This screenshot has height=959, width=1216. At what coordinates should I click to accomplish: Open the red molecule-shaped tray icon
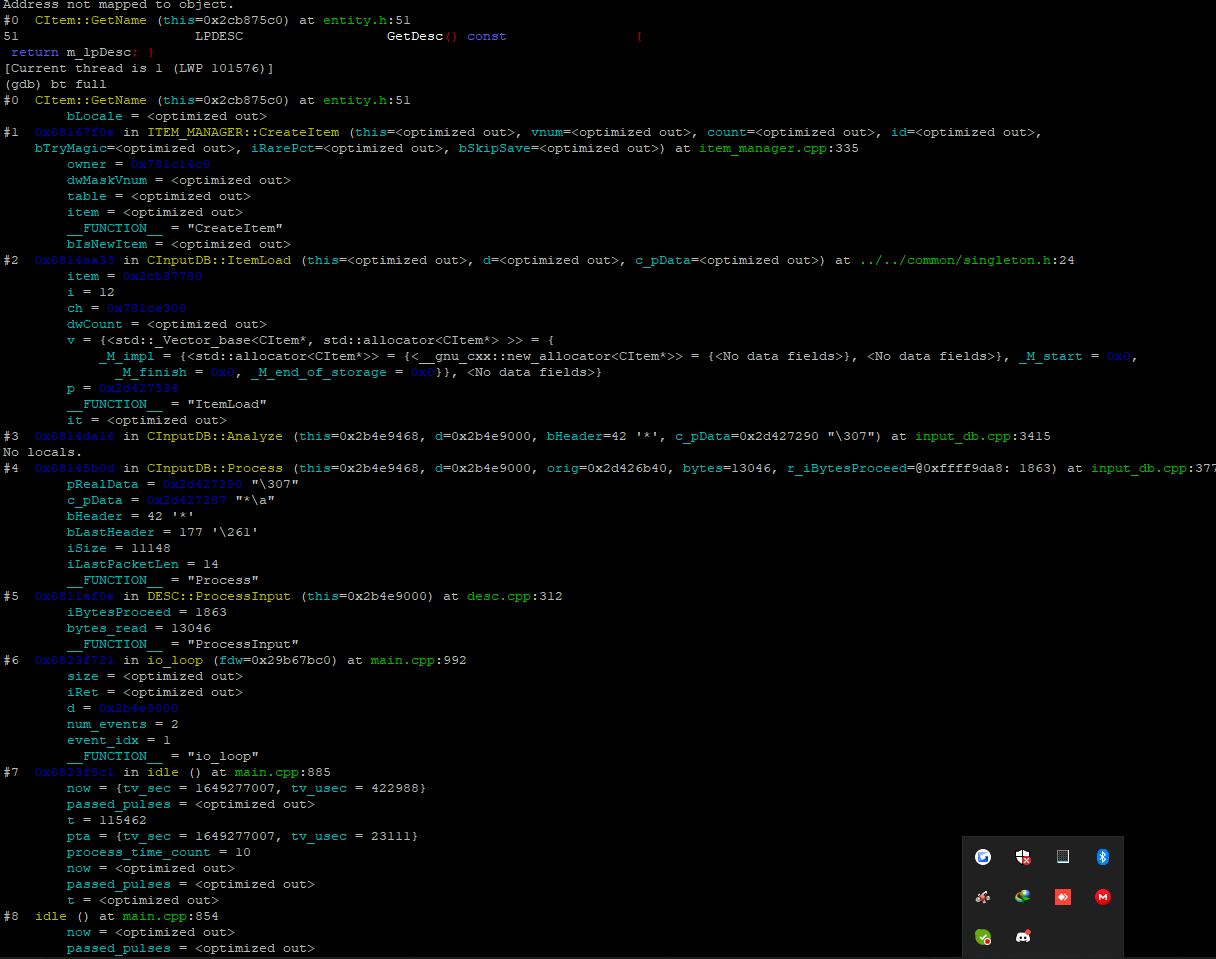coord(983,897)
